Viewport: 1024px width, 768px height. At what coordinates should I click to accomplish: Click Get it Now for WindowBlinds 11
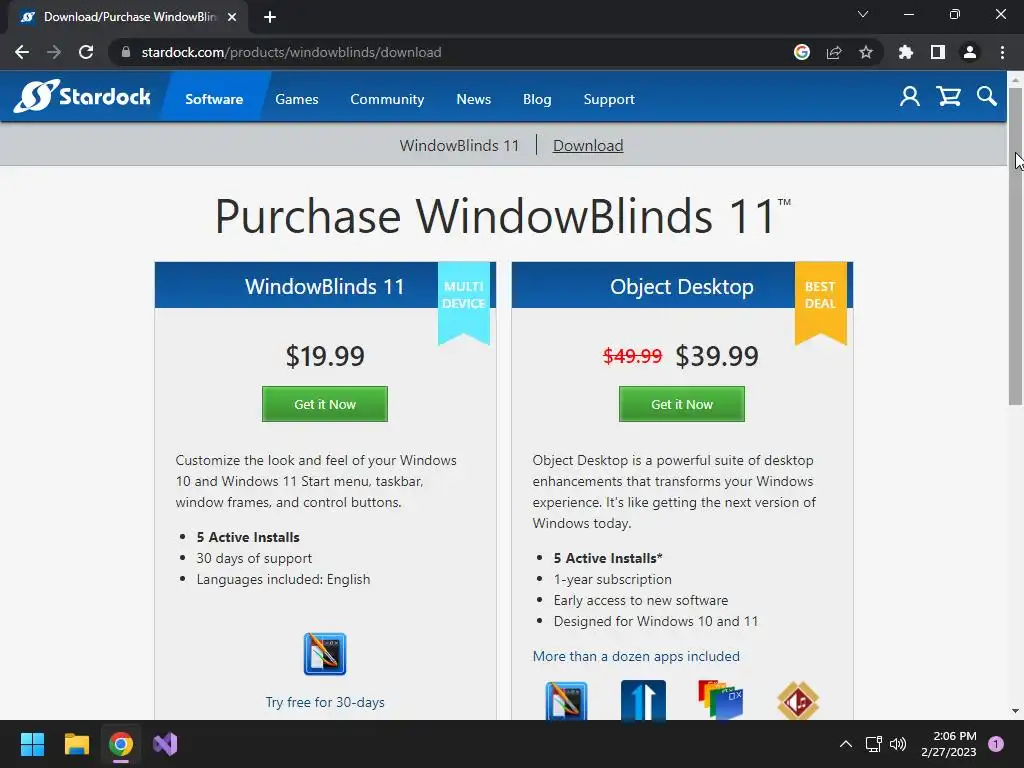point(325,404)
